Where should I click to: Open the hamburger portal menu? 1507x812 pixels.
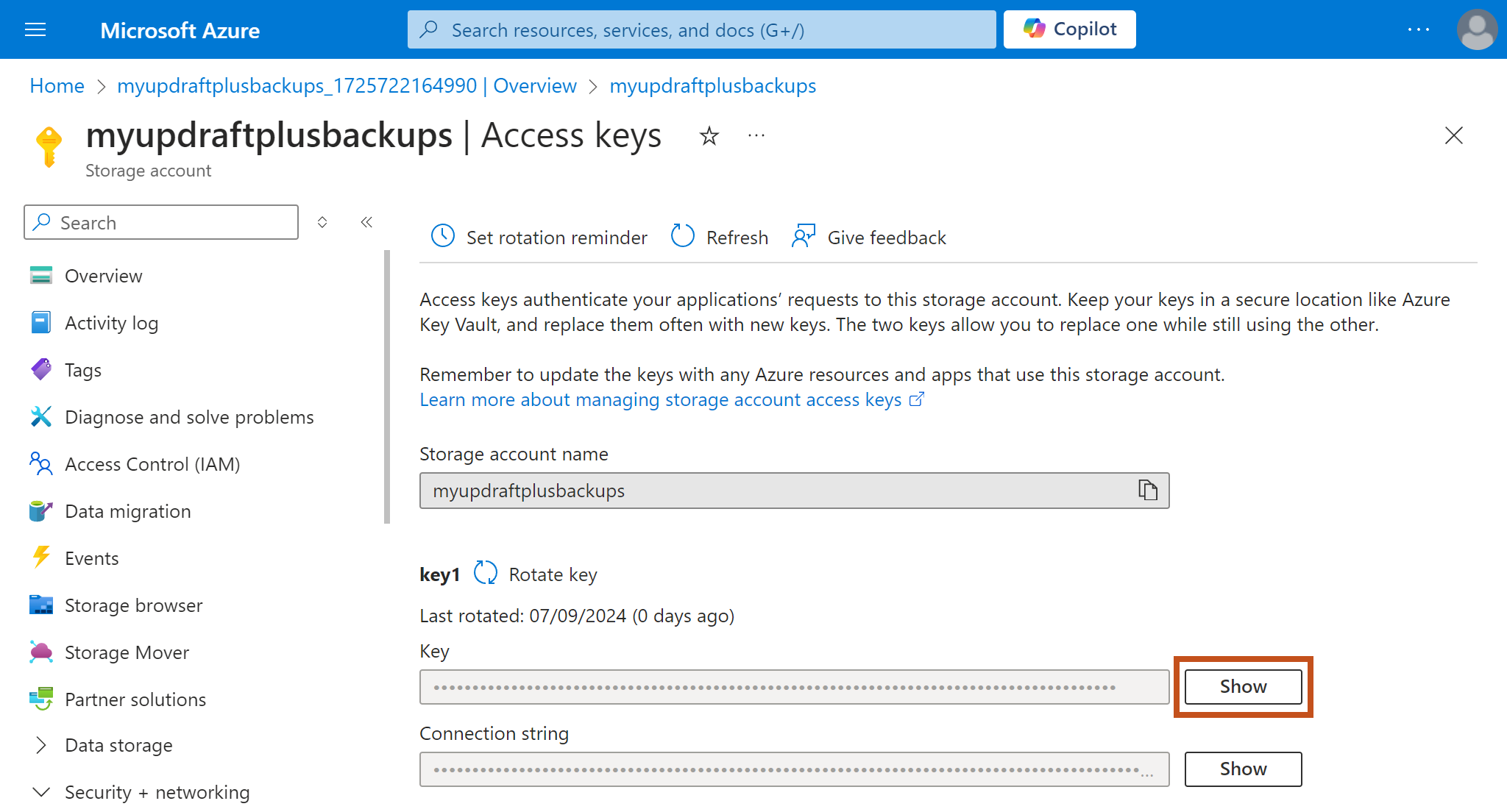pos(35,29)
